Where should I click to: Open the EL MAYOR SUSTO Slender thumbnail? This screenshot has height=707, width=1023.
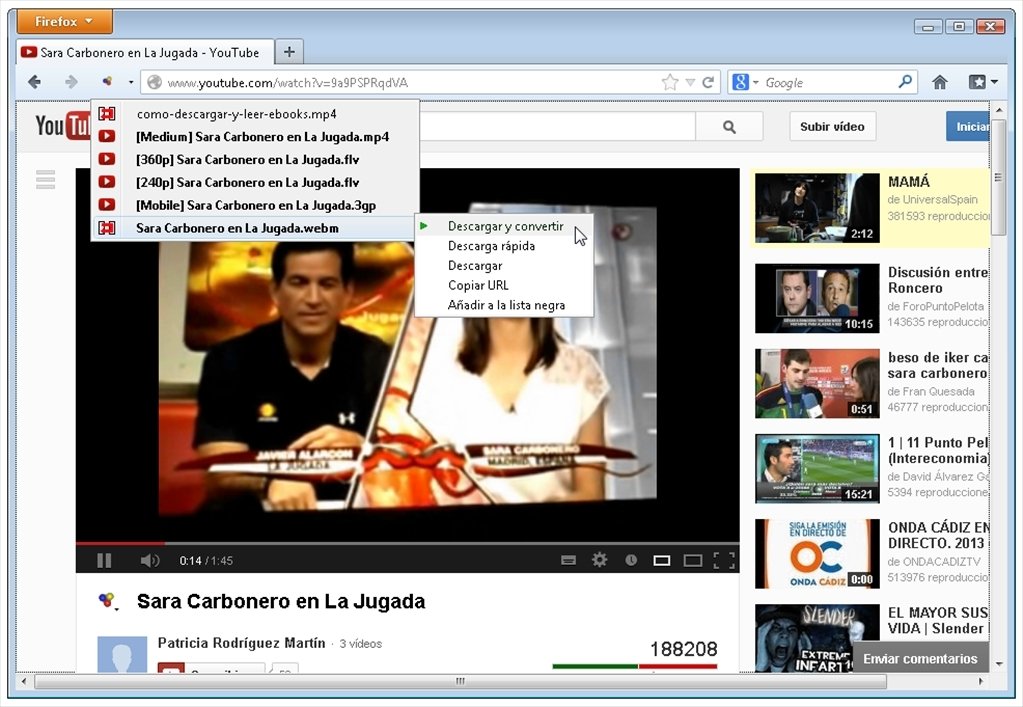[x=817, y=638]
